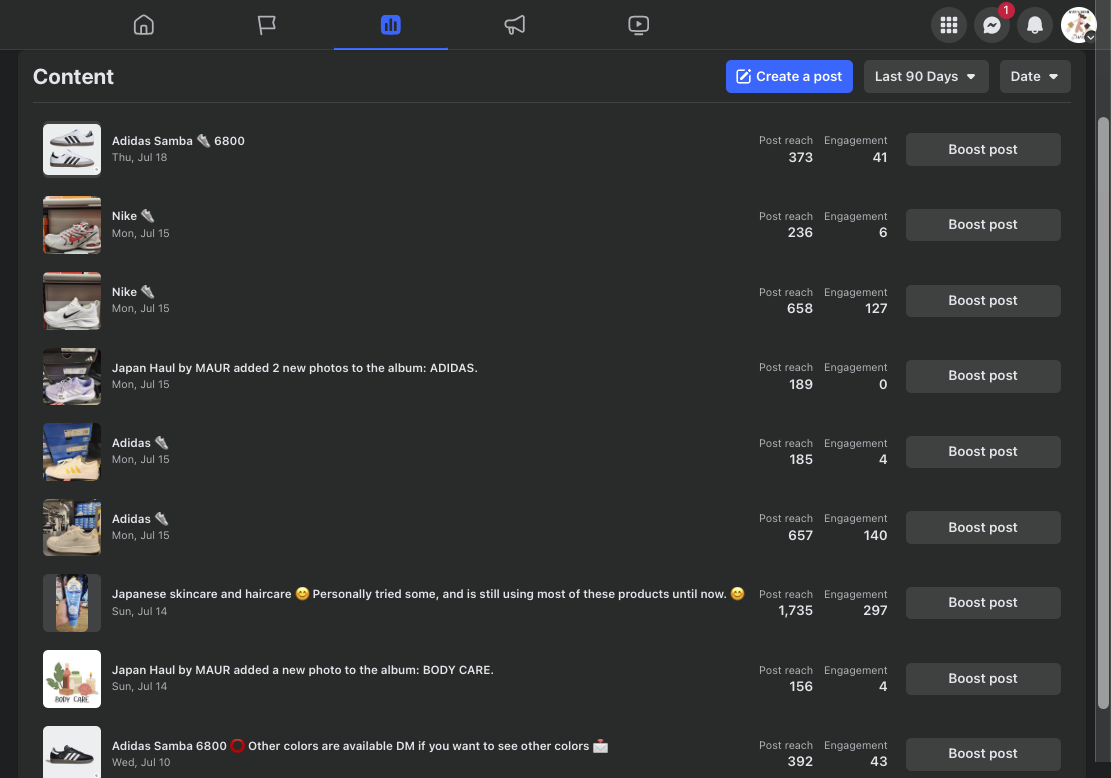Screen dimensions: 1111x778
Task: Expand the Date sort dropdown
Action: (1035, 77)
